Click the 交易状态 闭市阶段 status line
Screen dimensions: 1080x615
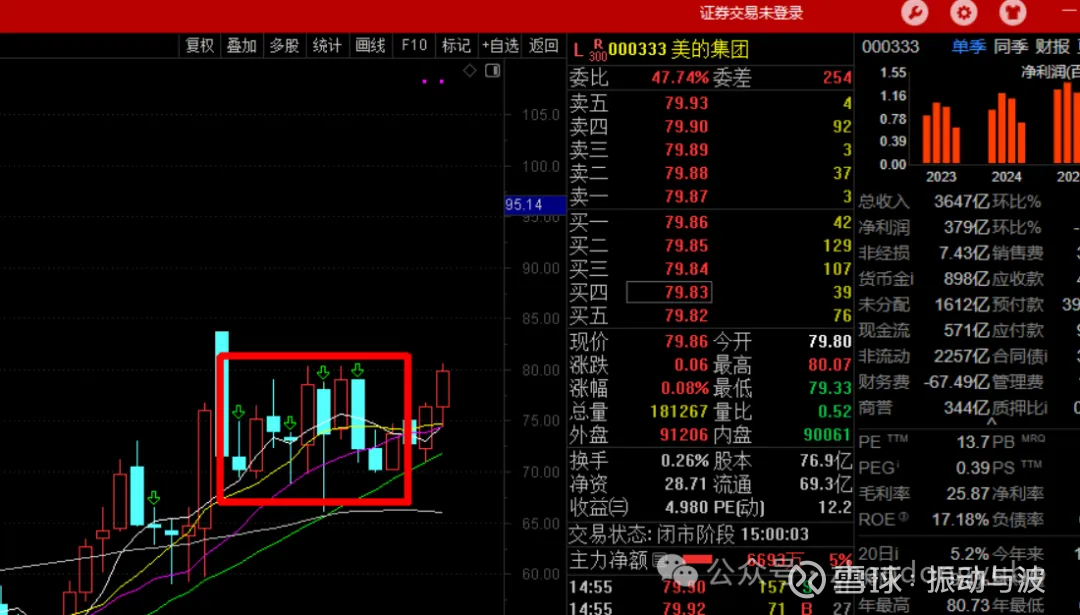point(689,534)
